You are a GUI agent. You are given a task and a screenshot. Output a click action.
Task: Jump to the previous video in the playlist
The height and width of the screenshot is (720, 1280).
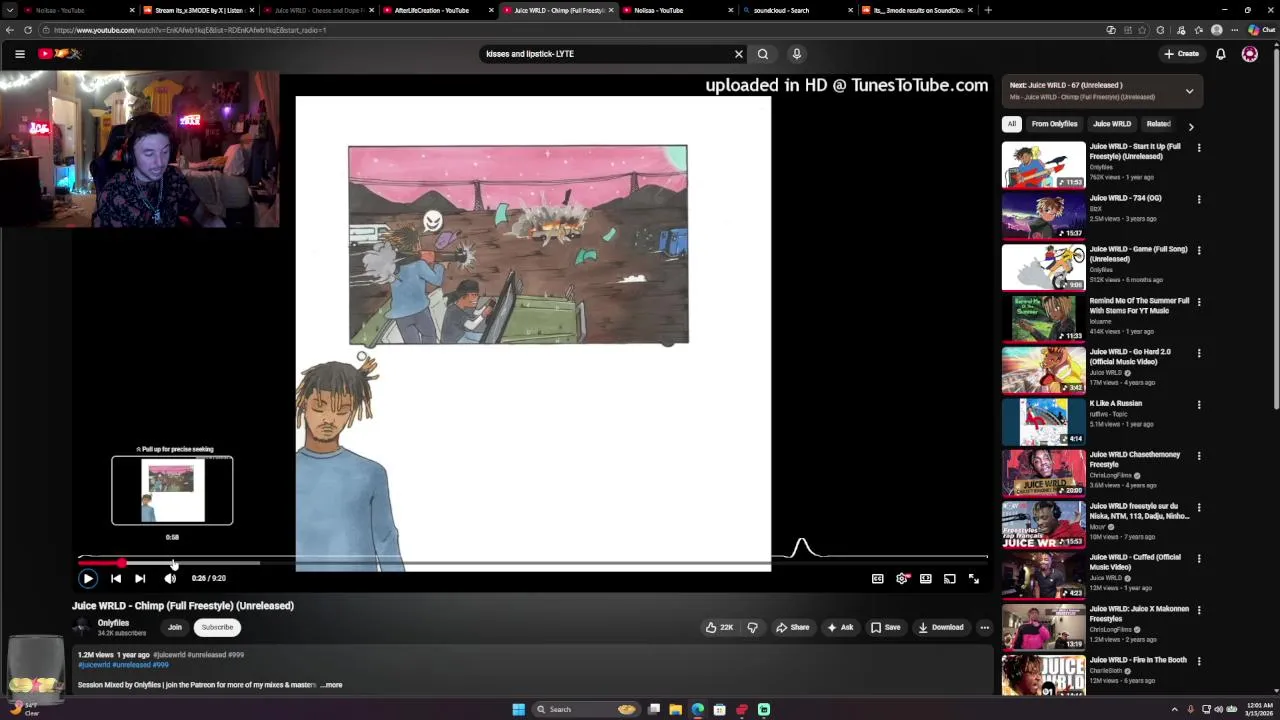116,578
